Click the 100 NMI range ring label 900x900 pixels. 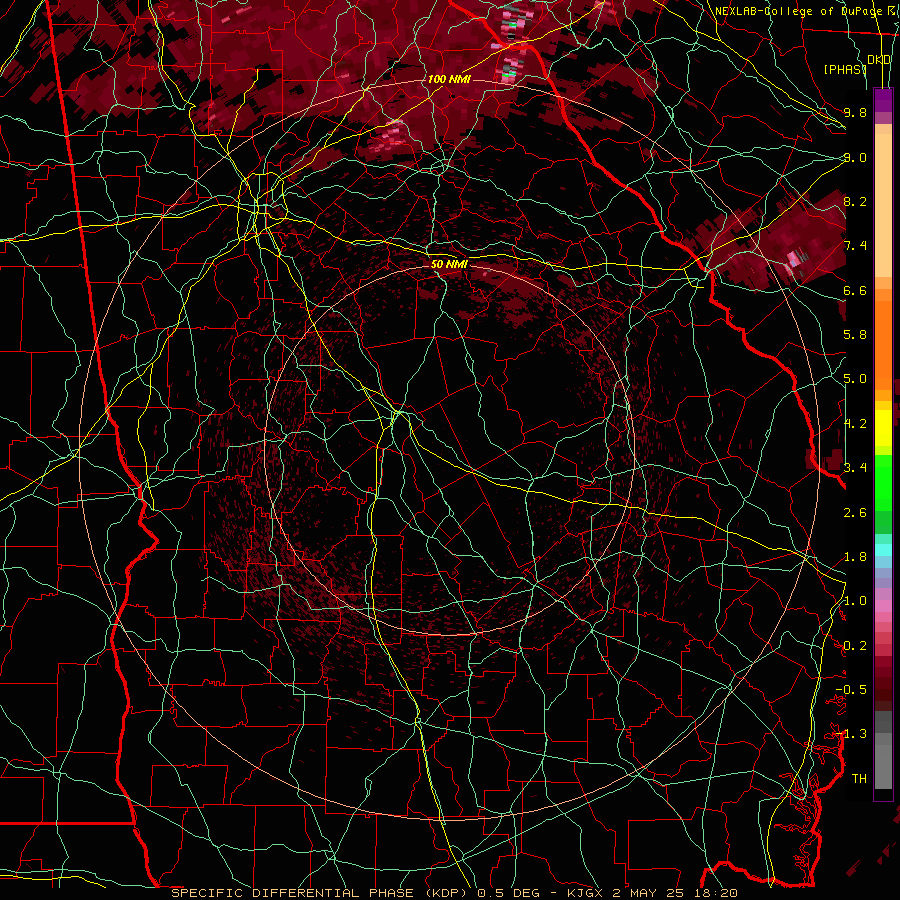coord(449,79)
